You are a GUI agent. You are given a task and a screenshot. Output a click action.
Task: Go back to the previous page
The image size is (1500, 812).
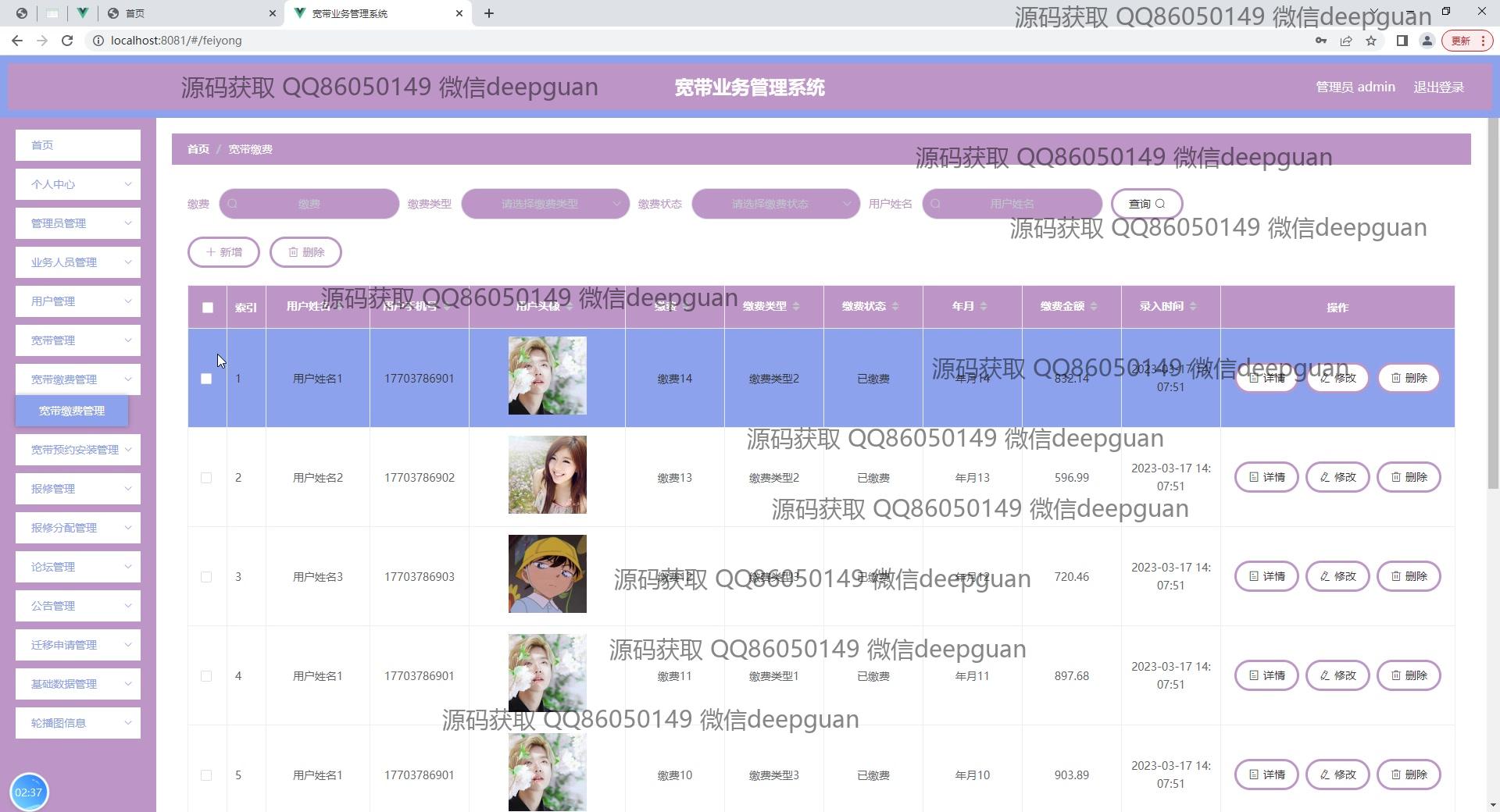coord(17,41)
